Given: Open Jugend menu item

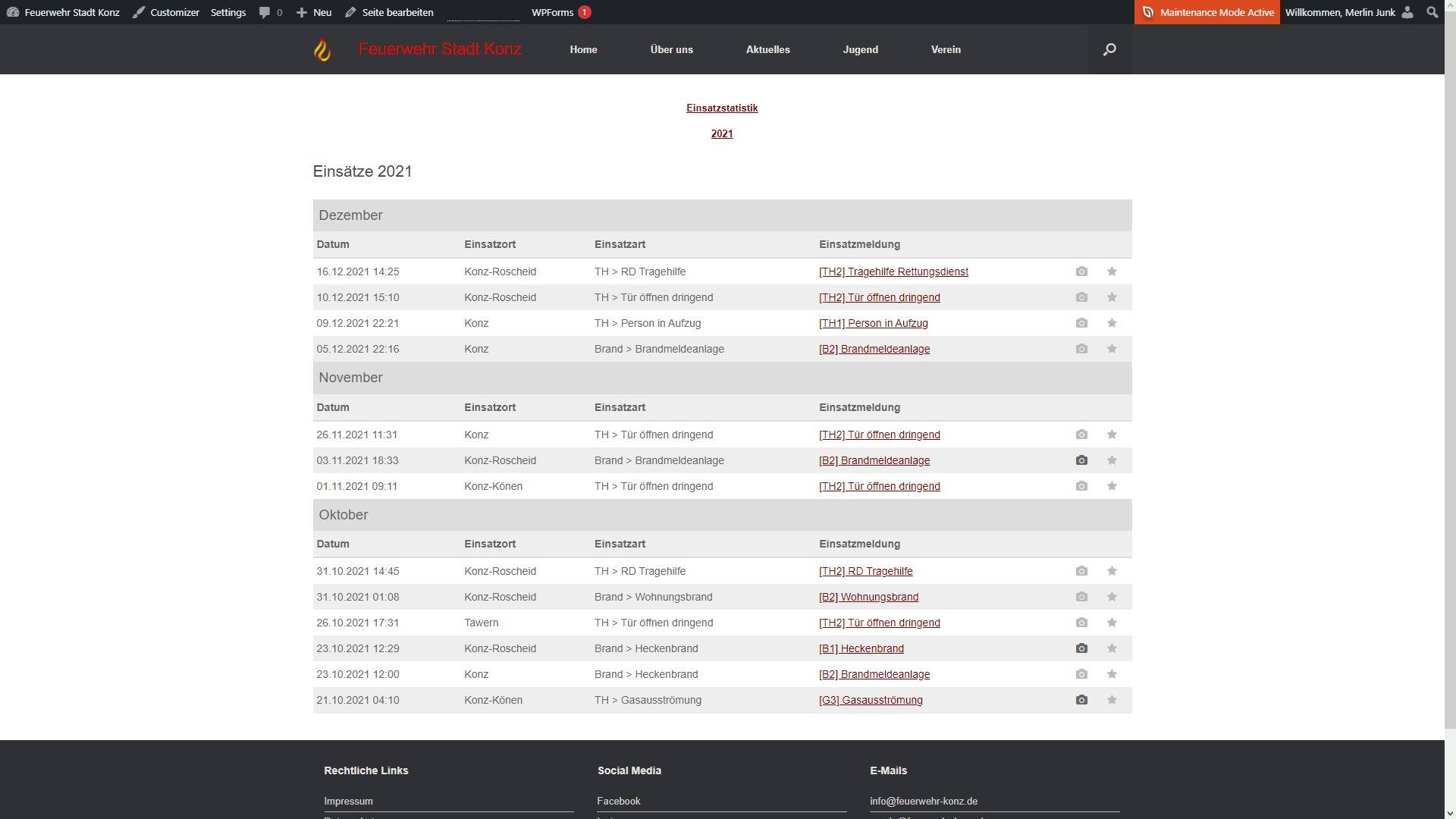Looking at the screenshot, I should coord(860,50).
